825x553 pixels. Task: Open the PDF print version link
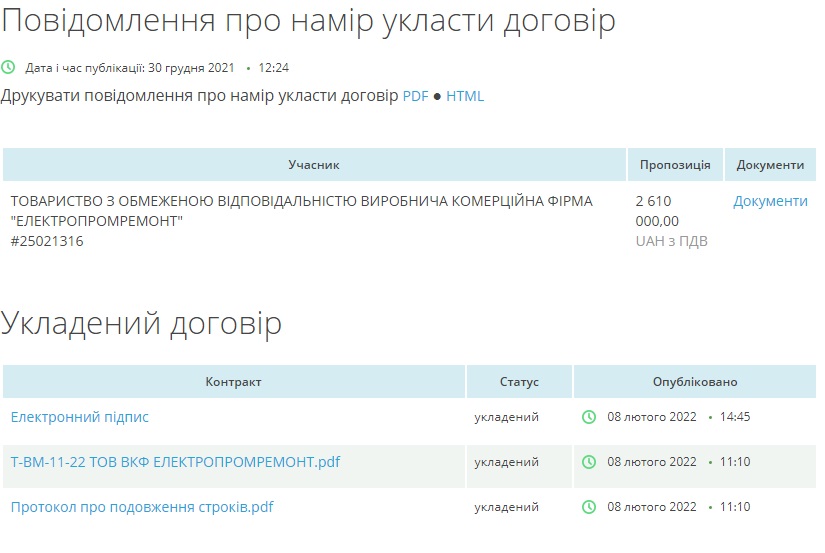pyautogui.click(x=415, y=96)
